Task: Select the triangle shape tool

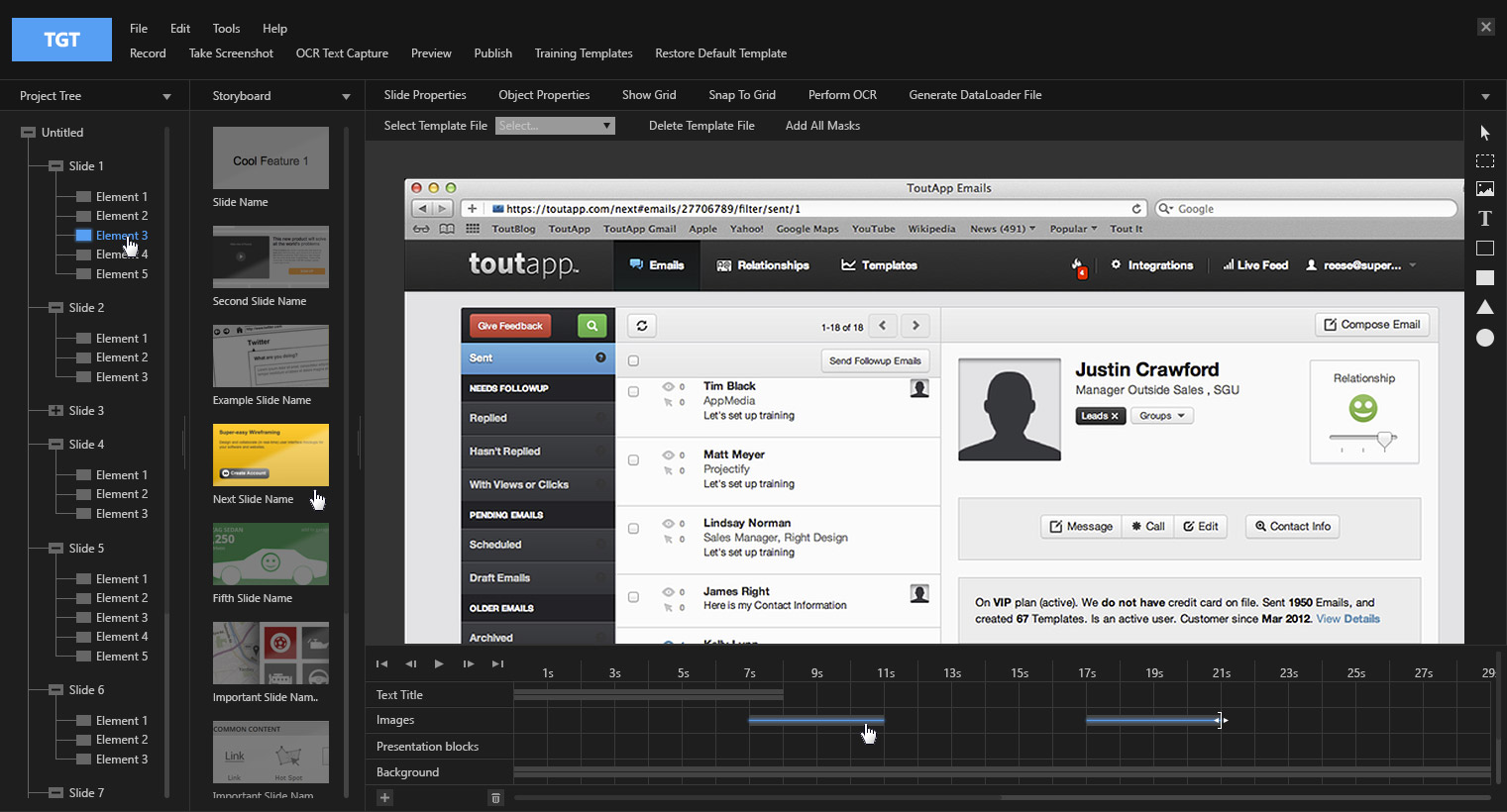Action: [x=1484, y=307]
